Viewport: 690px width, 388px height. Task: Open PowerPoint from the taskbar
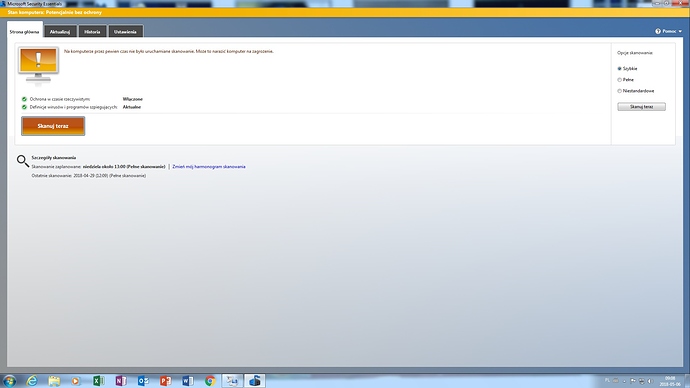(165, 381)
